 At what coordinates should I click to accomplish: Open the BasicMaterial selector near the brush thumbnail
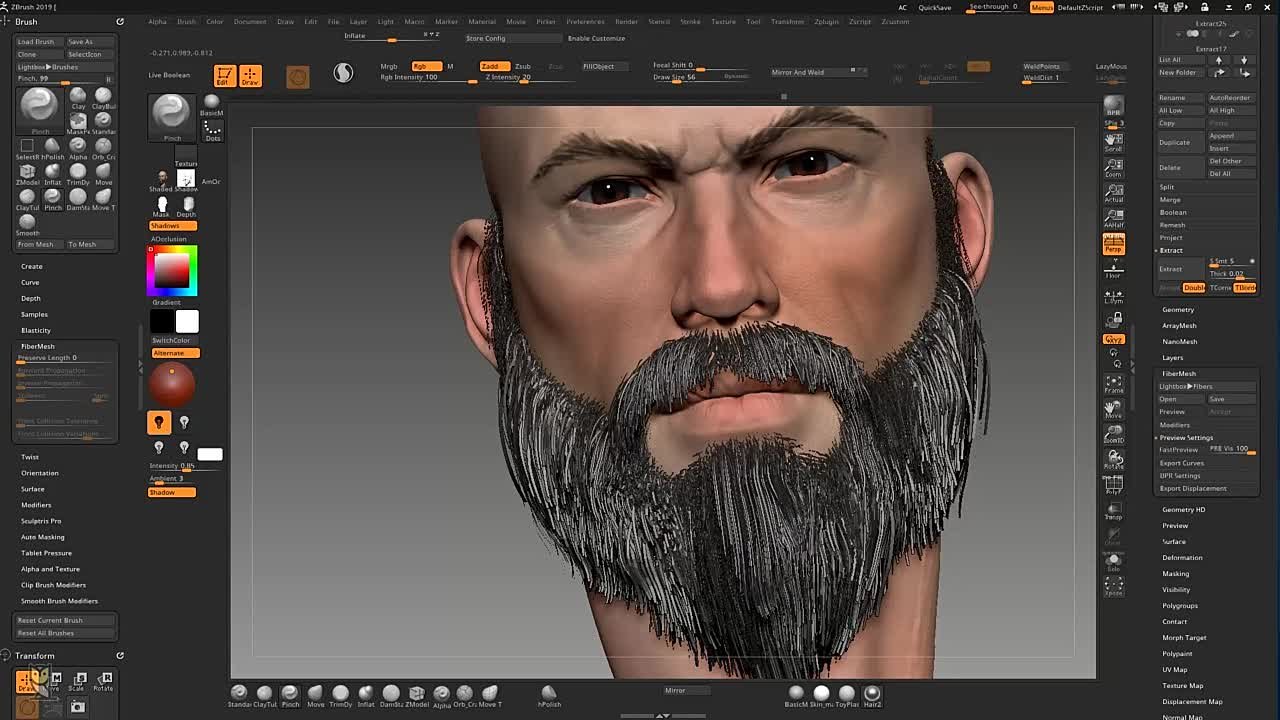tap(212, 104)
